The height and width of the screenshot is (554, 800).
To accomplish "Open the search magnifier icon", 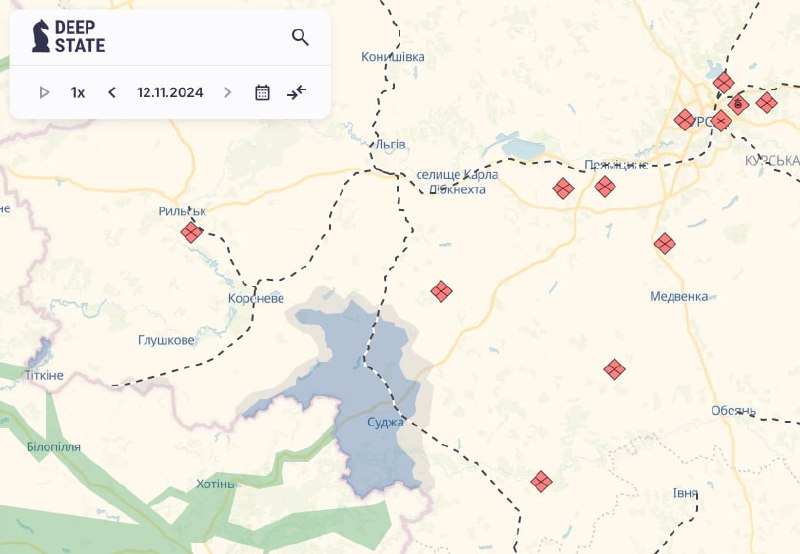I will [x=300, y=37].
